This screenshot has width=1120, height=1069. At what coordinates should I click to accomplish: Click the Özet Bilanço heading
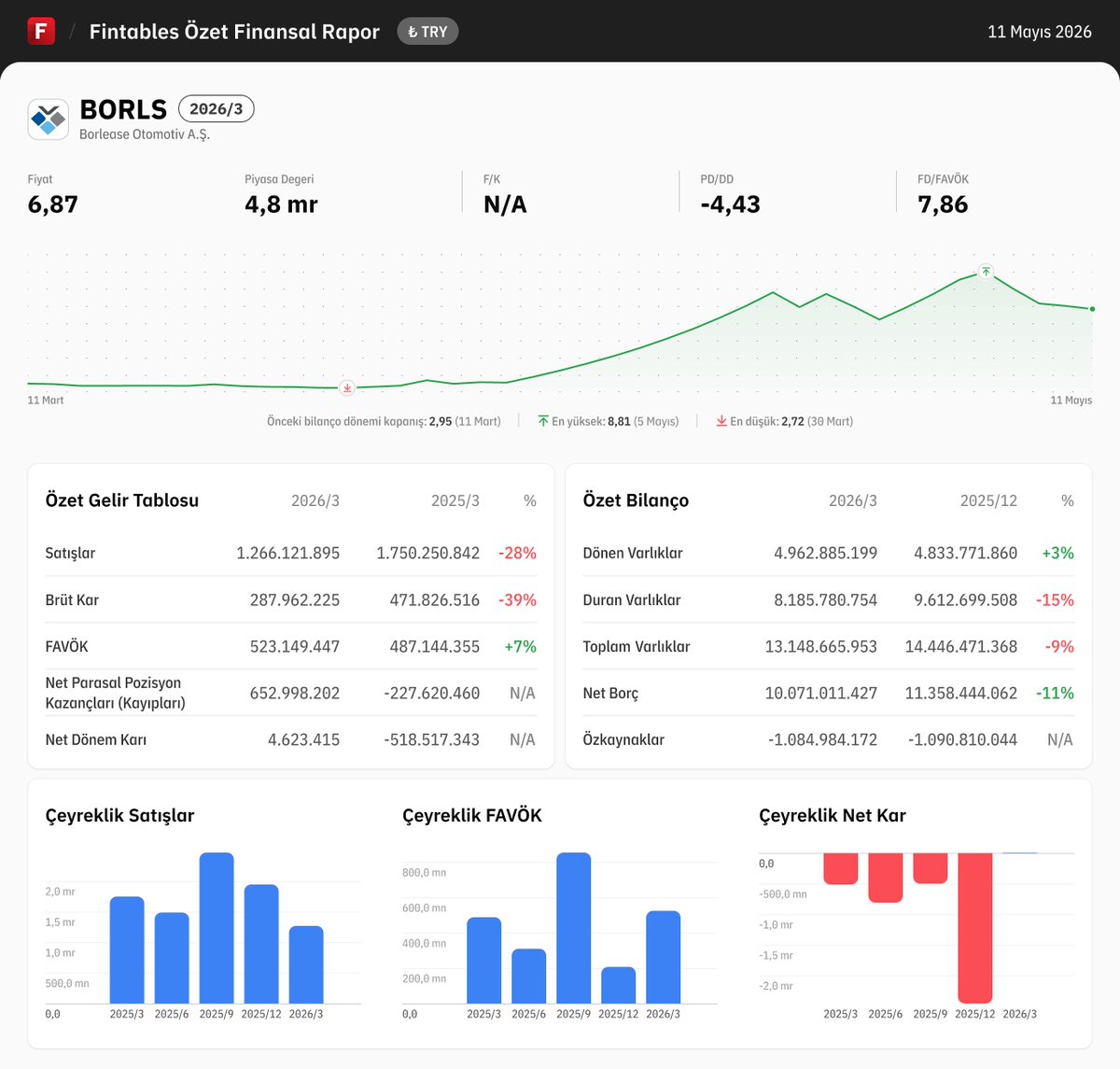click(x=636, y=500)
